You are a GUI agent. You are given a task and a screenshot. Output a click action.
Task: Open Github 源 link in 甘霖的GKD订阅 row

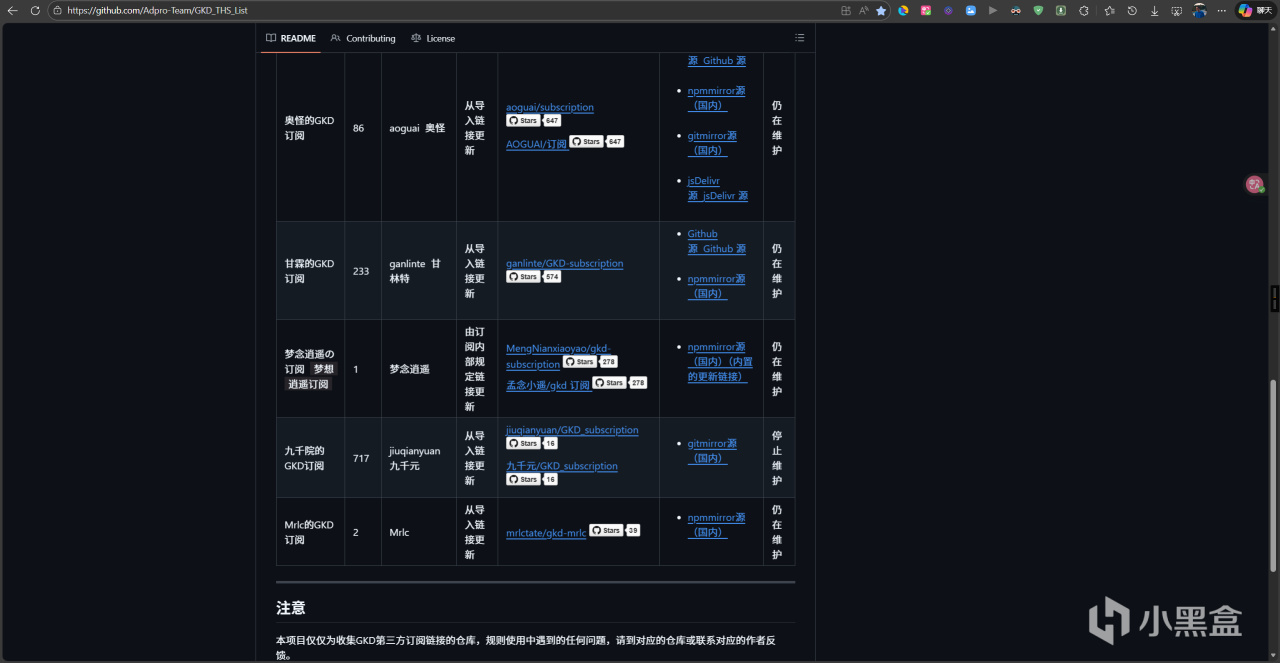717,241
